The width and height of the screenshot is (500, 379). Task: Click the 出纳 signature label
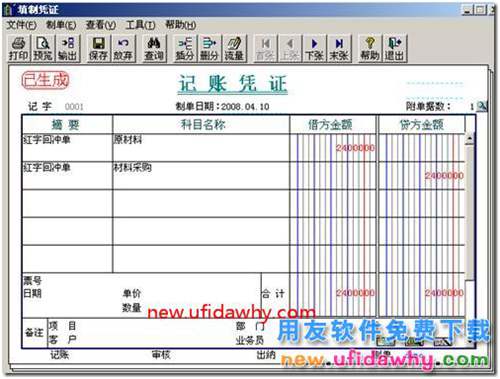[x=266, y=355]
